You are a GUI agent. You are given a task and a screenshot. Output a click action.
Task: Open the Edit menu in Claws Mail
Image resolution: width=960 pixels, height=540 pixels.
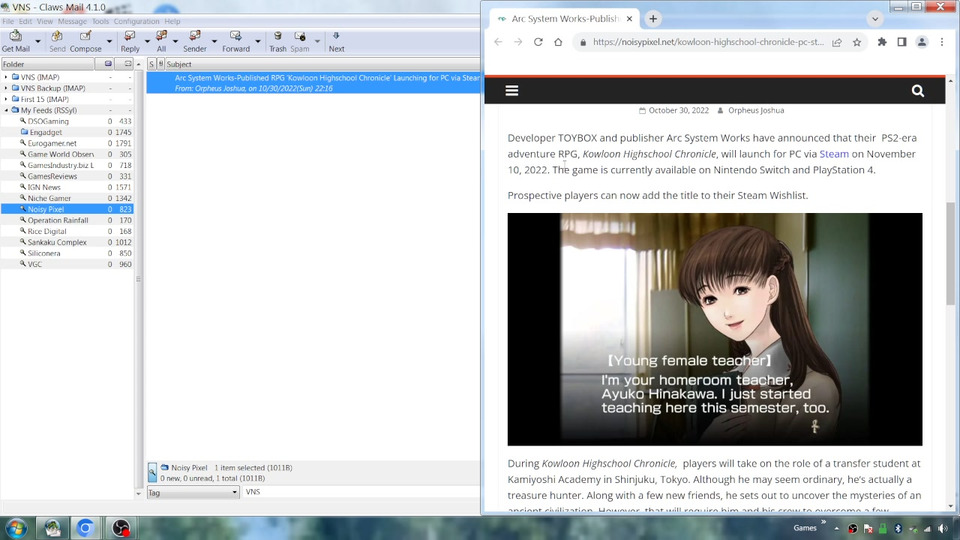[25, 21]
